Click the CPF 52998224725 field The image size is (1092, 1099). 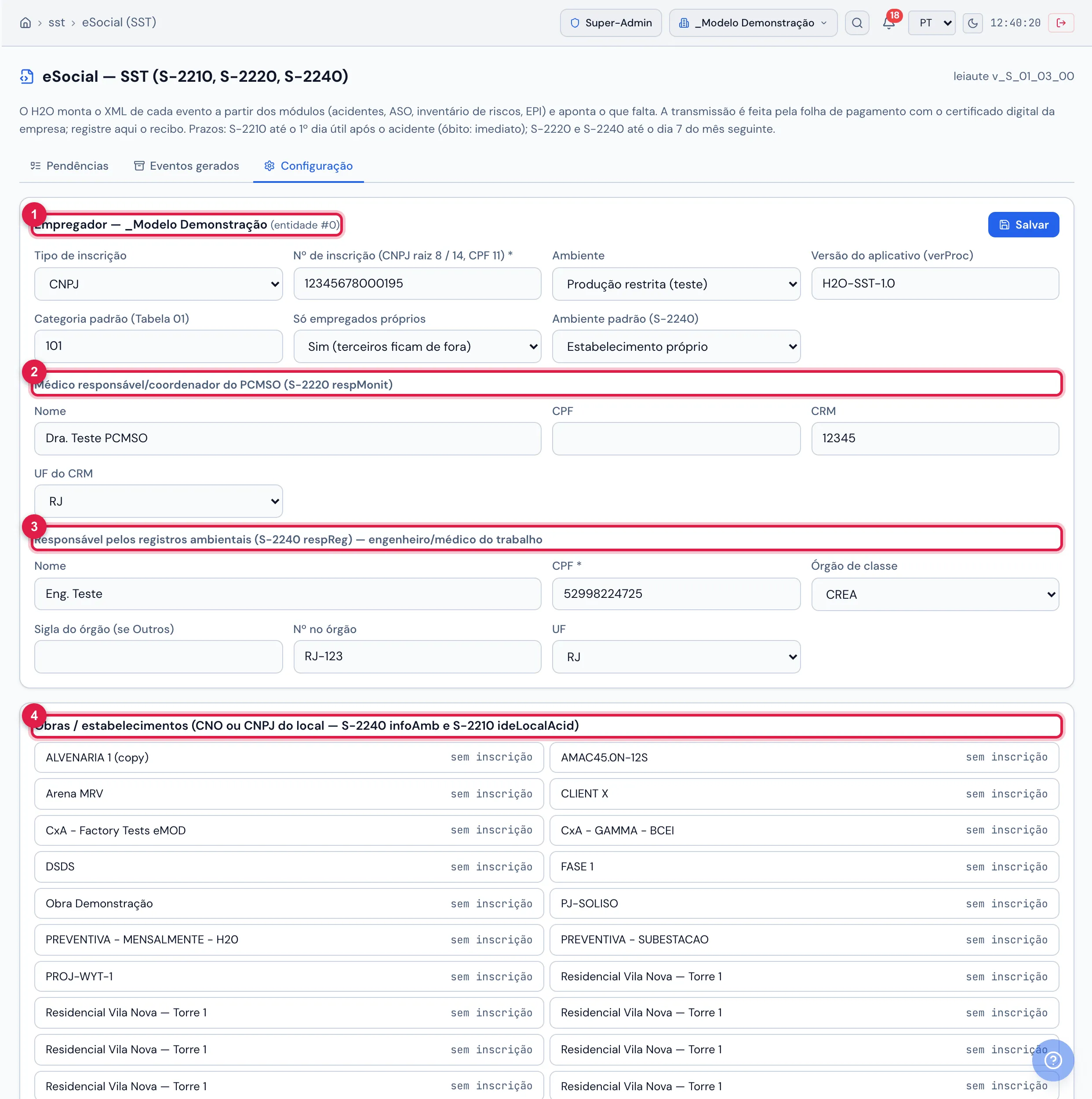click(676, 594)
